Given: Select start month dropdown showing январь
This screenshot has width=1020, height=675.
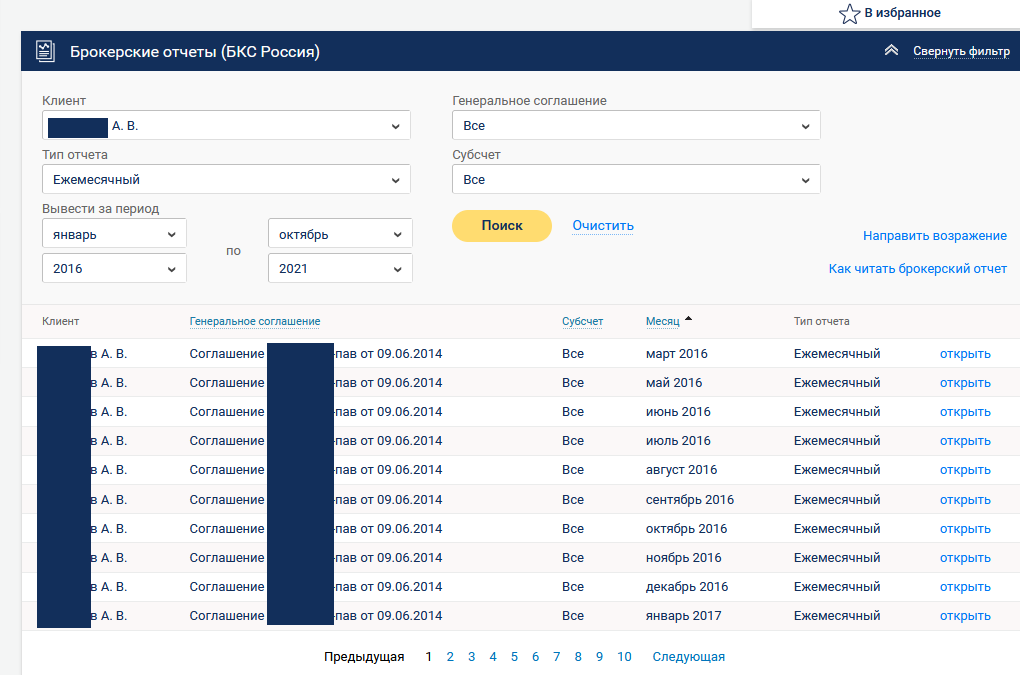Looking at the screenshot, I should tap(114, 235).
